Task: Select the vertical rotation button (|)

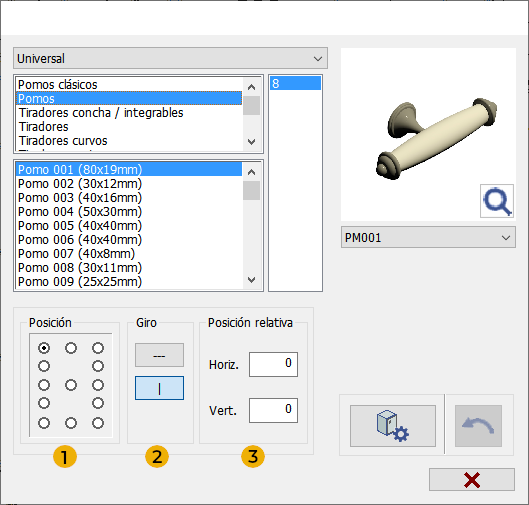Action: (159, 388)
